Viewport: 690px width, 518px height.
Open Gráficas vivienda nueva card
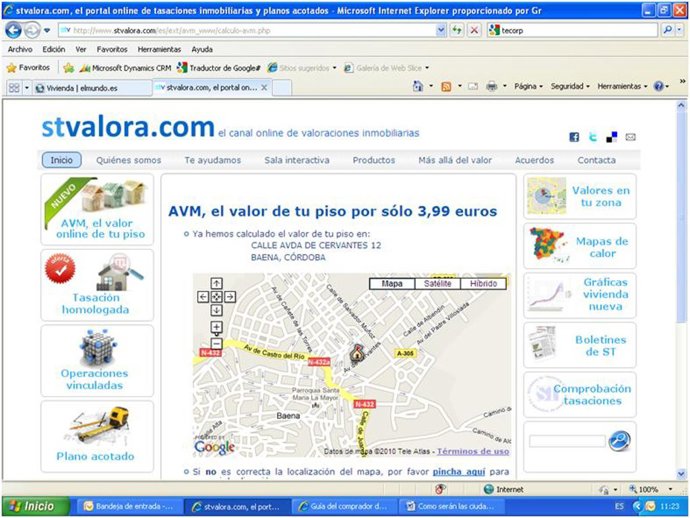click(x=580, y=295)
